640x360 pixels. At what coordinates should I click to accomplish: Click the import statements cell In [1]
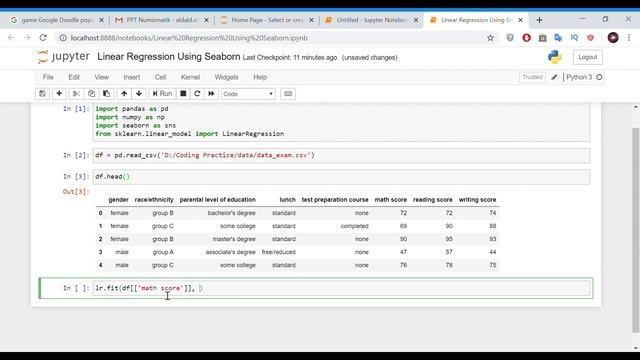[x=342, y=121]
